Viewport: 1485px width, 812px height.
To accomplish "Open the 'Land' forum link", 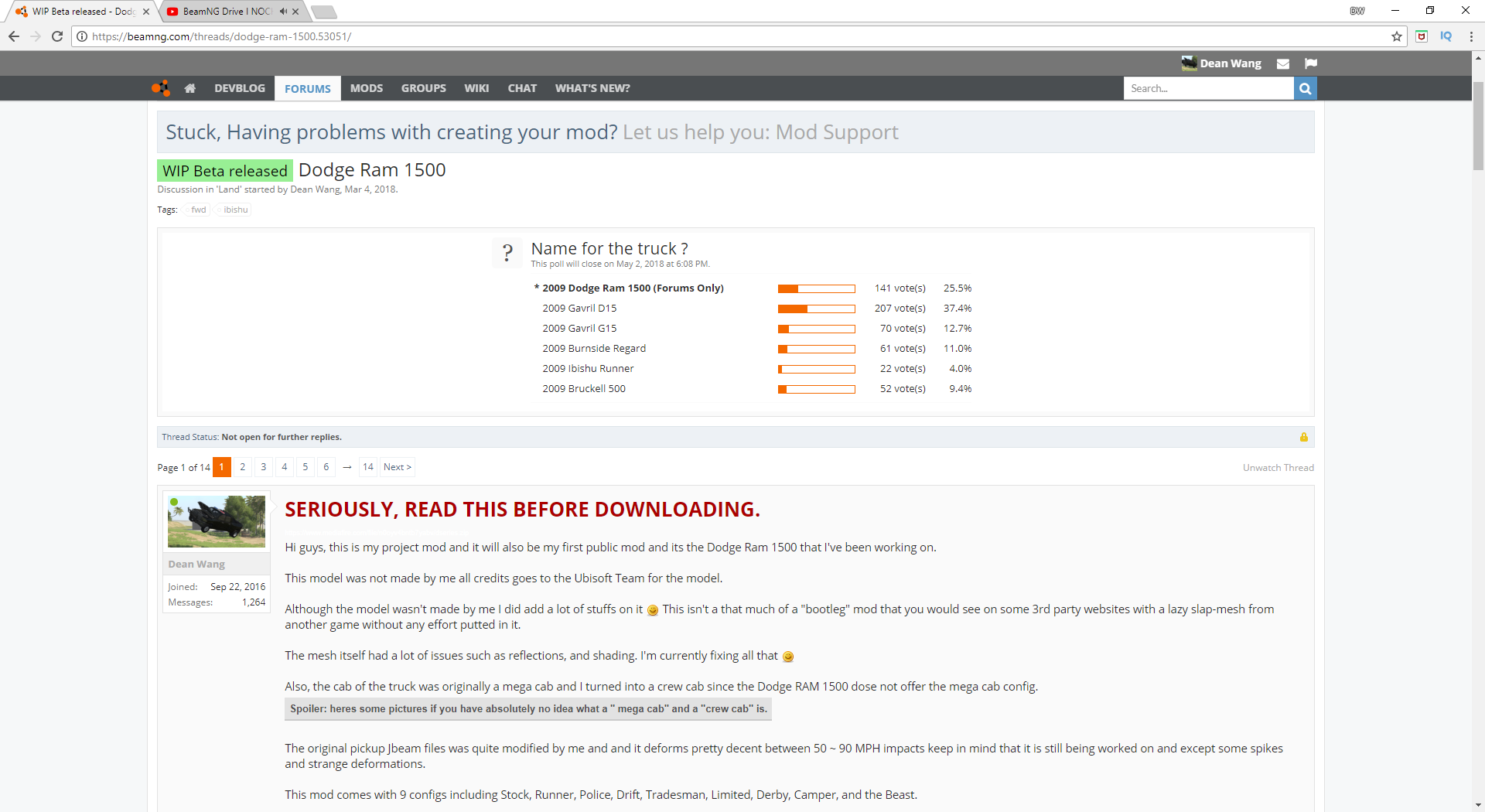I will click(x=229, y=189).
